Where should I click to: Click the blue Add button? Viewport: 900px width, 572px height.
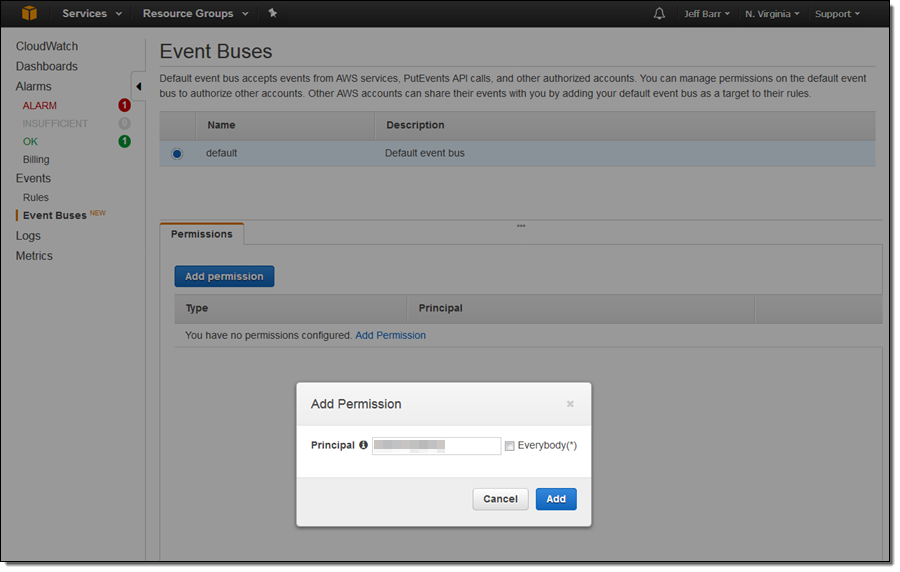coord(555,499)
